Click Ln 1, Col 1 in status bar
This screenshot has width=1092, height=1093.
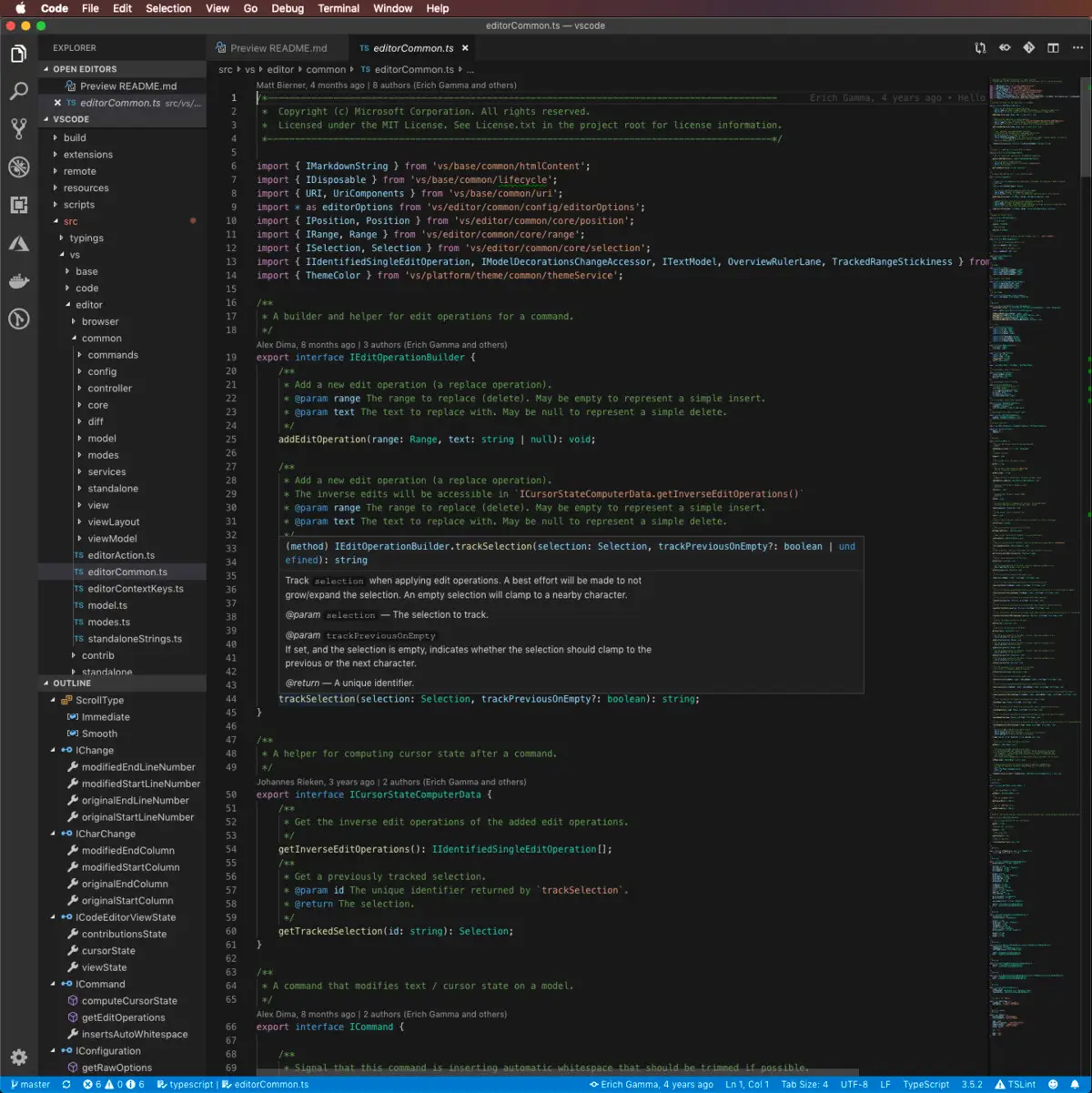point(747,1084)
